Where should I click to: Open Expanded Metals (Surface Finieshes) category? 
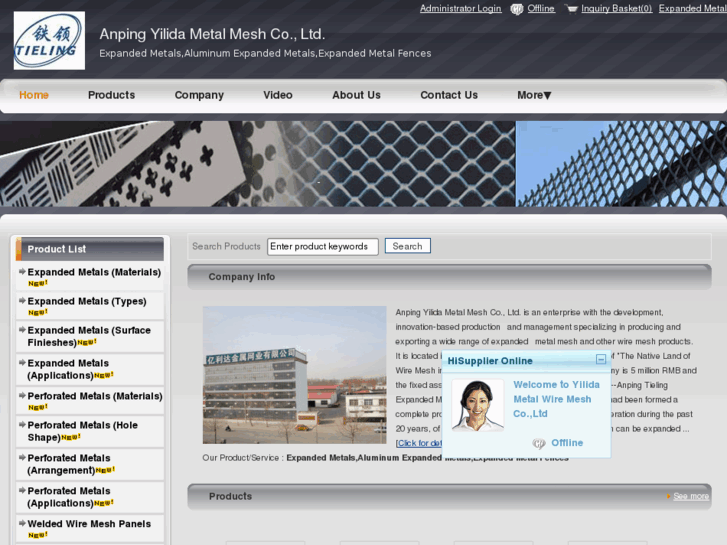(89, 336)
